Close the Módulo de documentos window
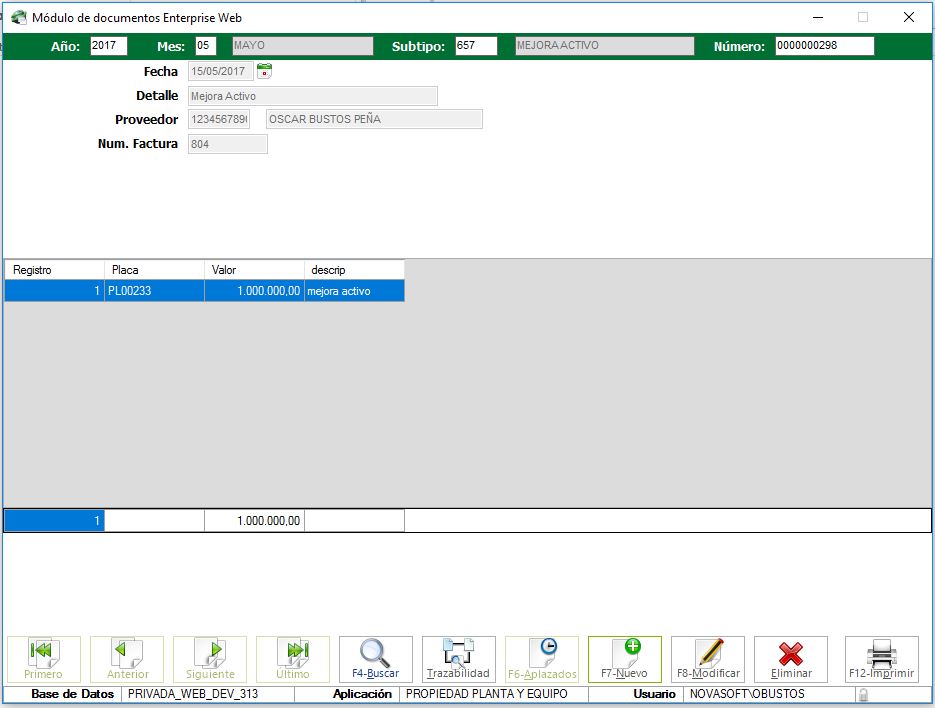The height and width of the screenshot is (708, 935). [909, 17]
